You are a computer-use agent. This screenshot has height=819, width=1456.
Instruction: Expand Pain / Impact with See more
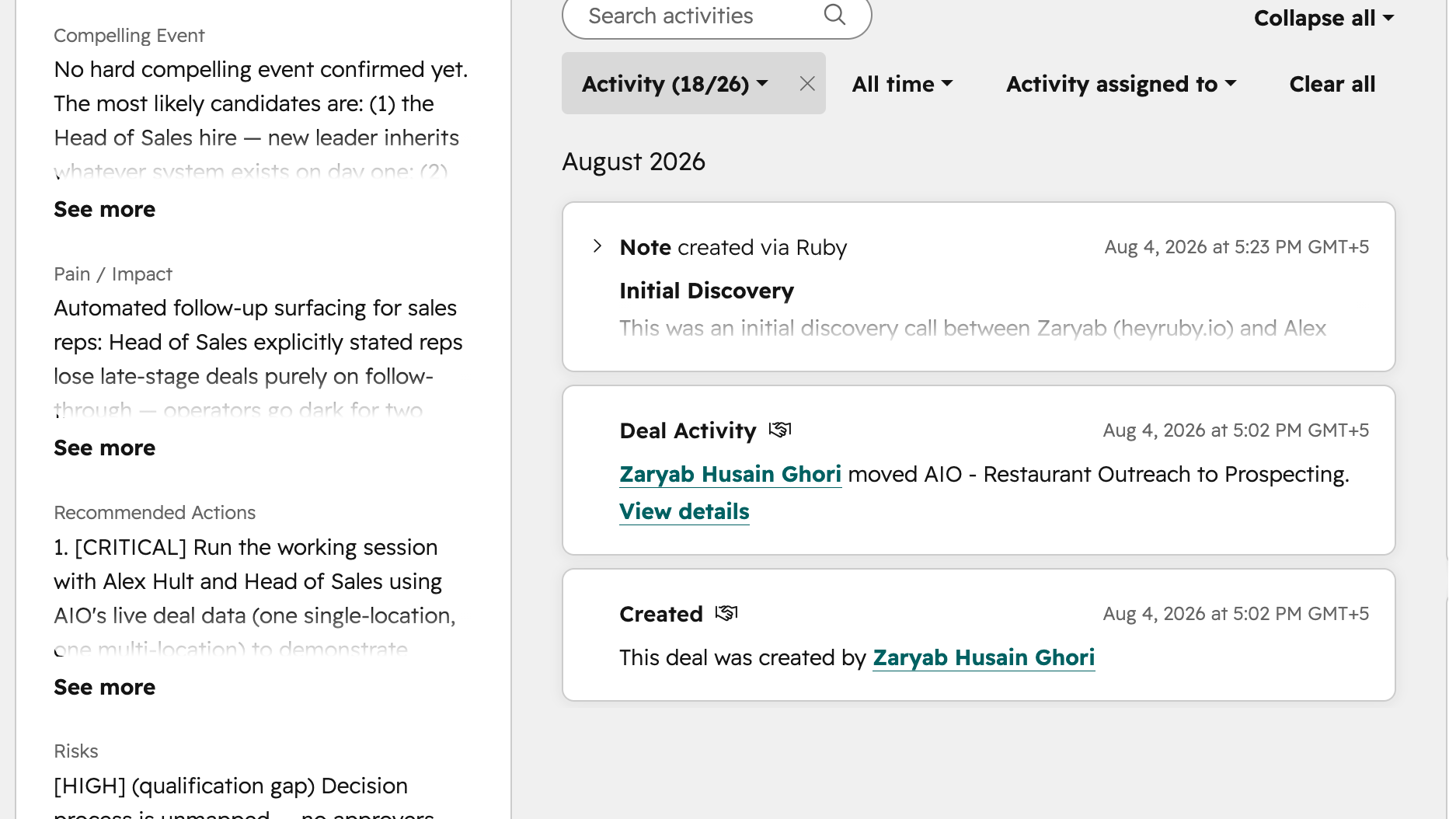(x=105, y=448)
